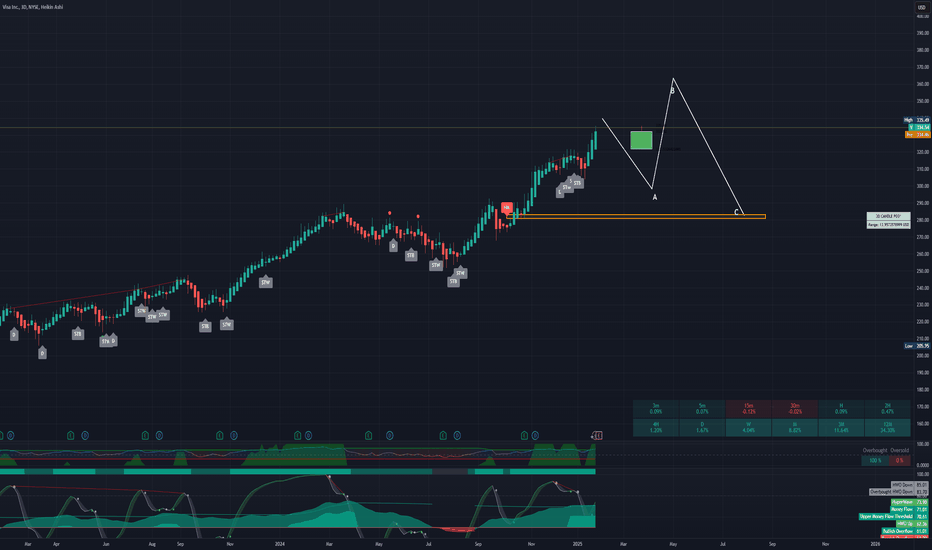Screen dimensions: 932x550
Task: Select the red HH signal label
Action: point(506,208)
